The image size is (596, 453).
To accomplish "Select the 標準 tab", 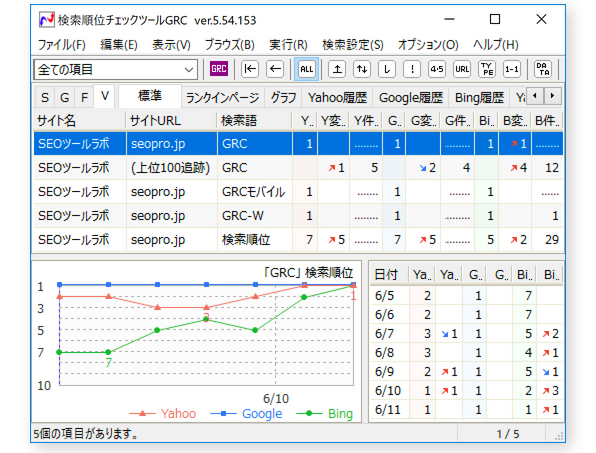I will tap(150, 96).
